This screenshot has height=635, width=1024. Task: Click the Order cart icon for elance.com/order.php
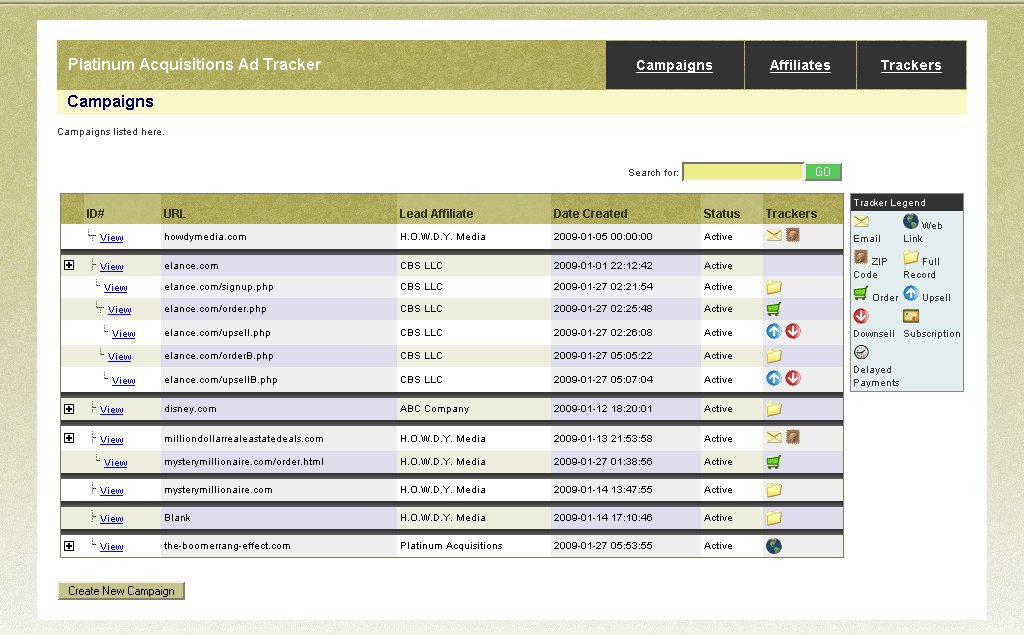coord(774,309)
